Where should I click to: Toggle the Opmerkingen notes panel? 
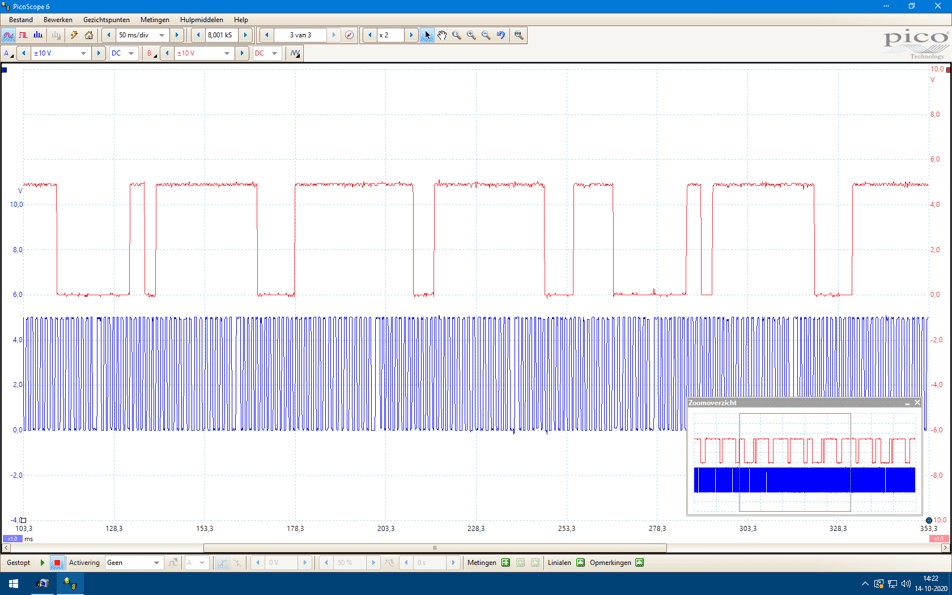639,563
